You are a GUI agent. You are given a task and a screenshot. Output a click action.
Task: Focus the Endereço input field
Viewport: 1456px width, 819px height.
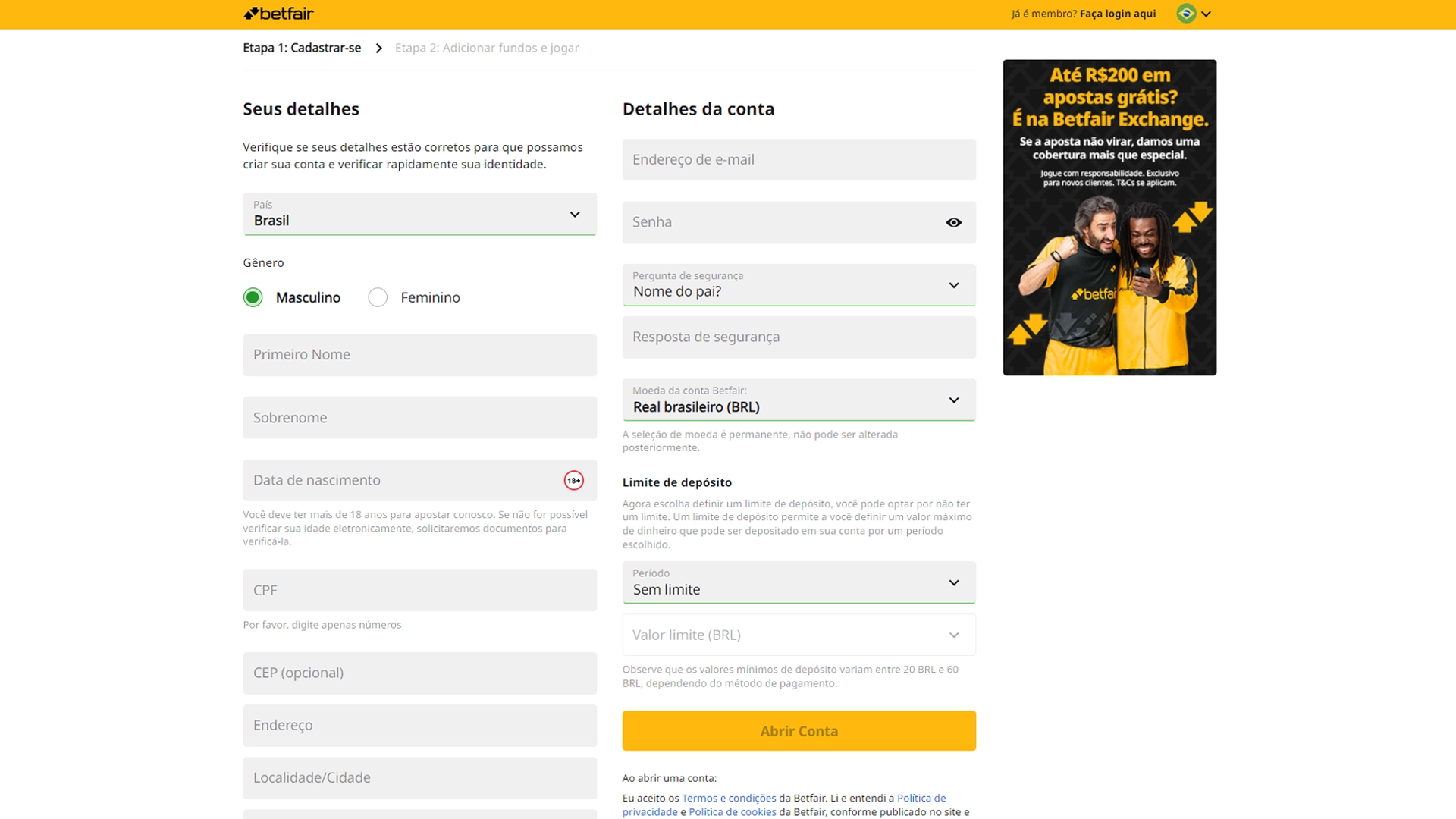[419, 726]
